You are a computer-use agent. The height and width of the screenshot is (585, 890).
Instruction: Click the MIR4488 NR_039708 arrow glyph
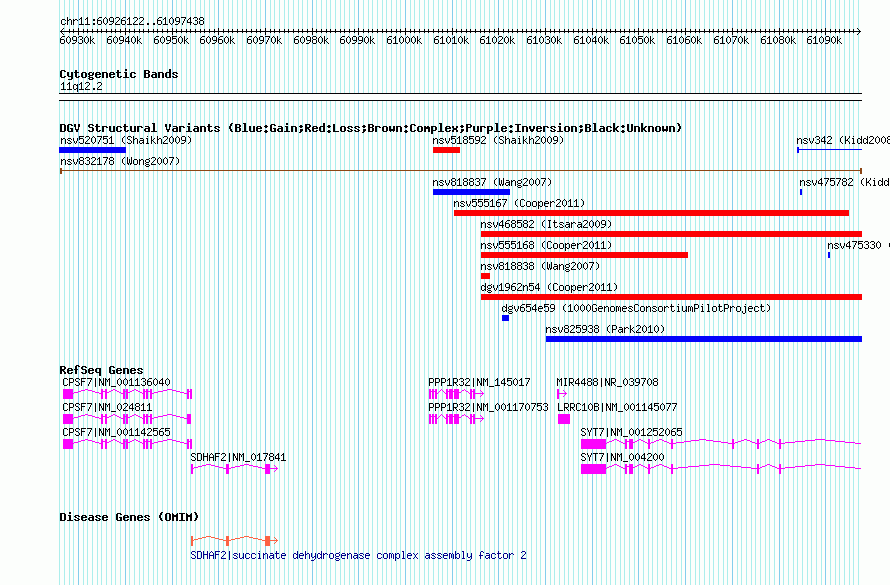(562, 394)
